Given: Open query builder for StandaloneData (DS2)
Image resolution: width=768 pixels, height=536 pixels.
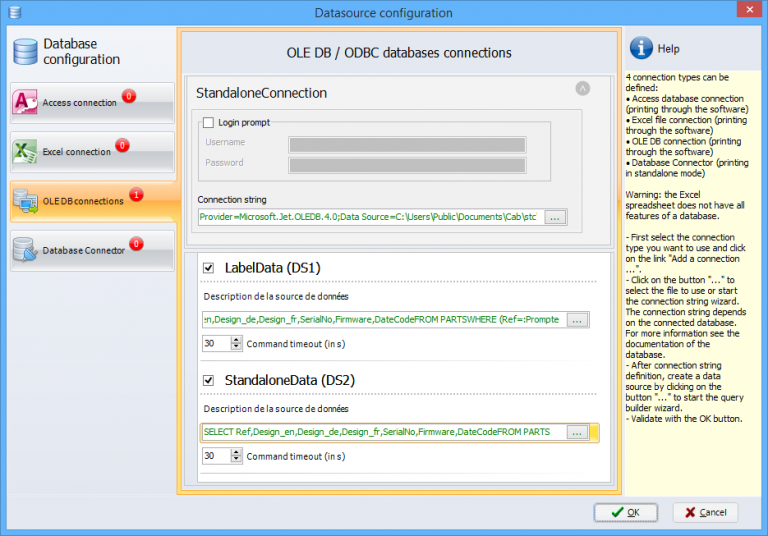Looking at the screenshot, I should (x=577, y=433).
